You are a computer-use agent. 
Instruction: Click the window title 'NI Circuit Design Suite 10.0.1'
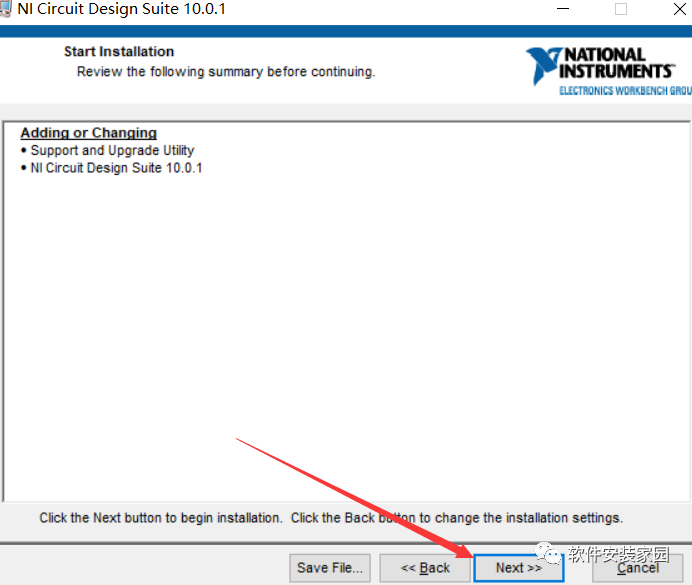pyautogui.click(x=122, y=9)
